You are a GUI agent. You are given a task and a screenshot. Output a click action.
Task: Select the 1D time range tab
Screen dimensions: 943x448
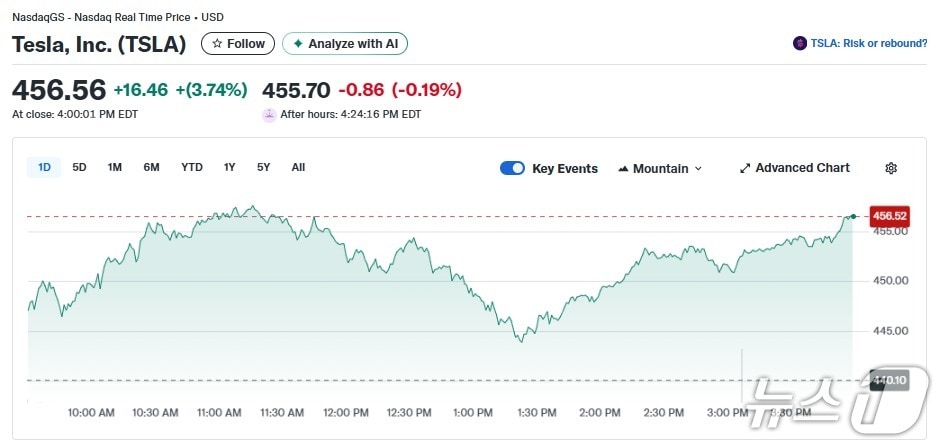tap(44, 167)
